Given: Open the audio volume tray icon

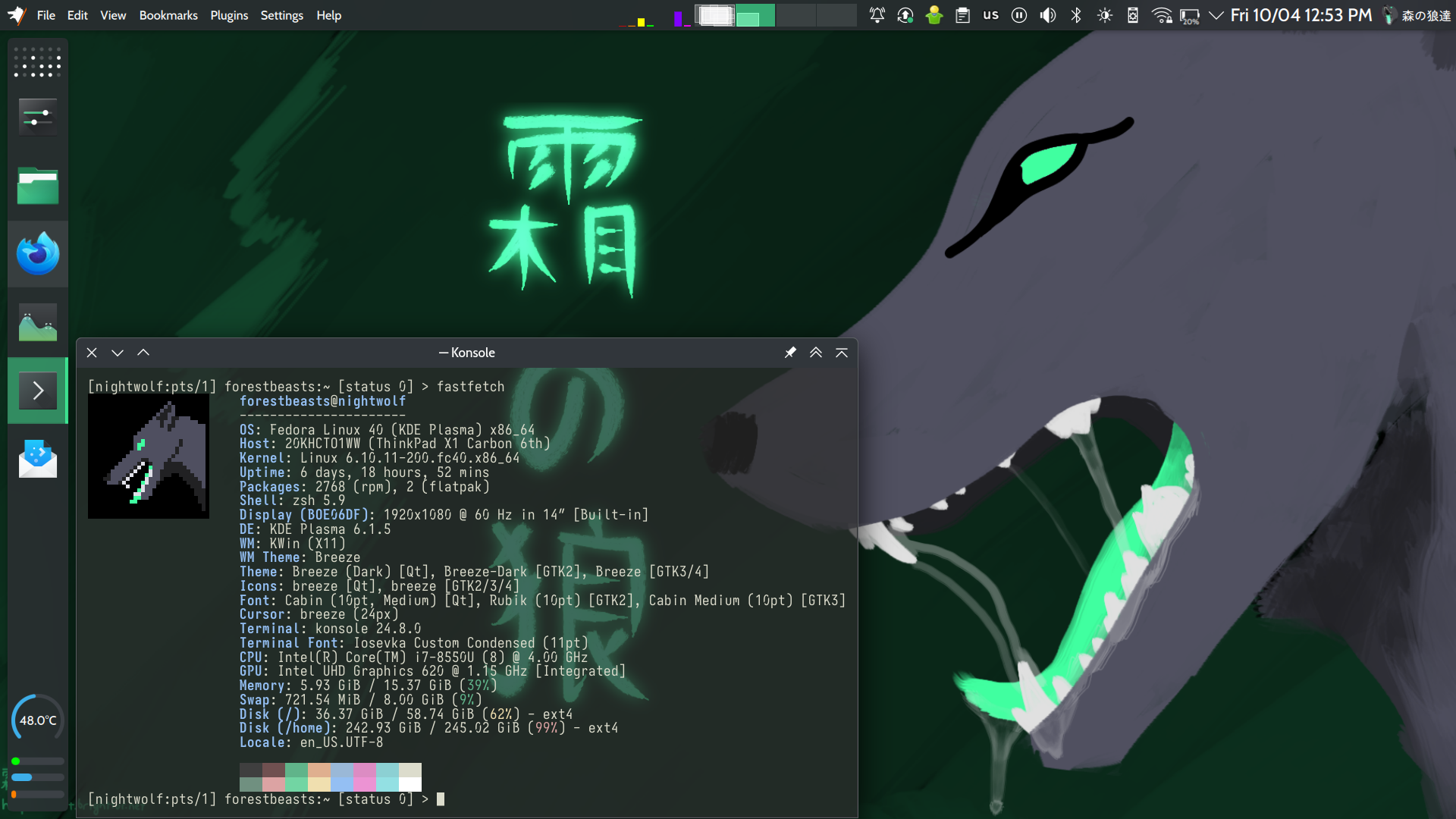Looking at the screenshot, I should 1047,15.
